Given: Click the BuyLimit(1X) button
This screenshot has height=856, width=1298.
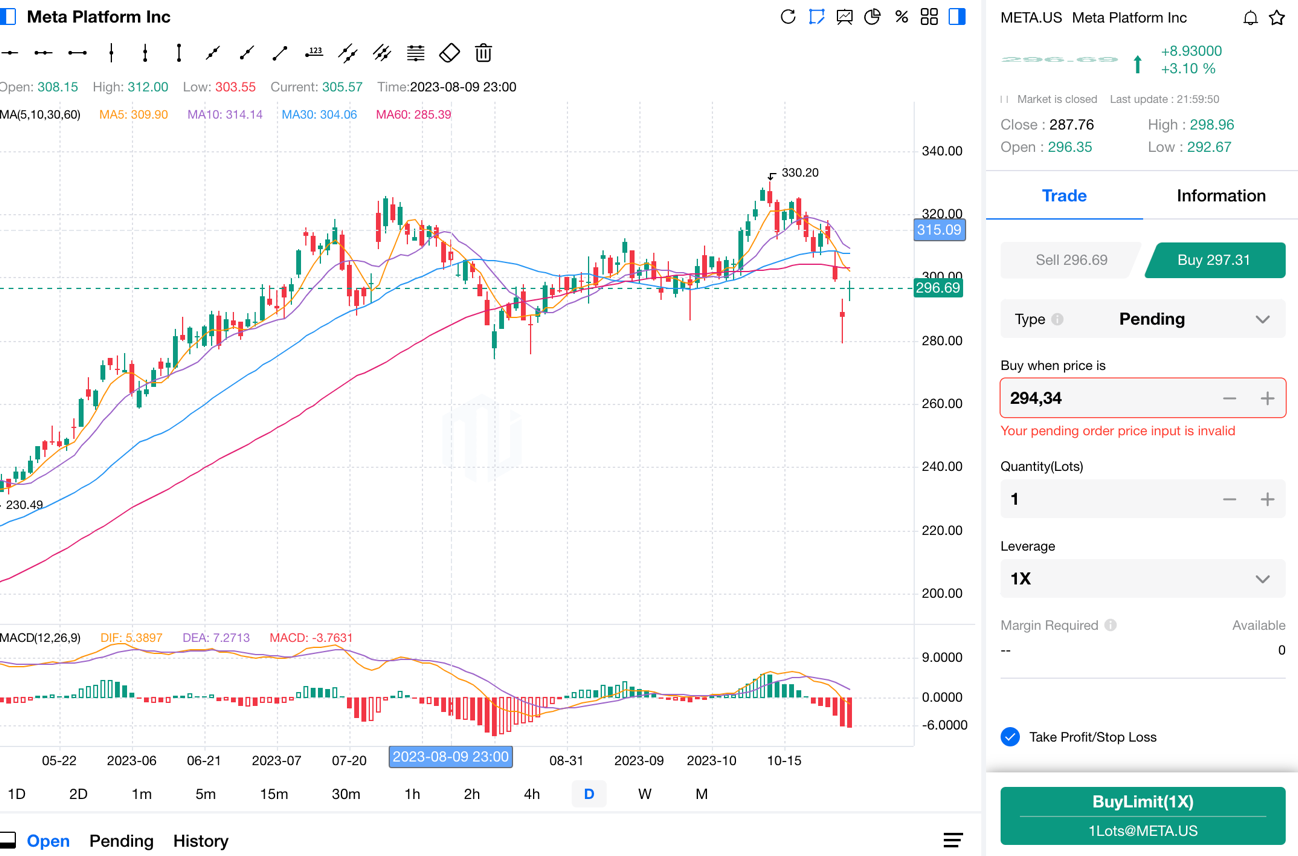Looking at the screenshot, I should click(1142, 815).
